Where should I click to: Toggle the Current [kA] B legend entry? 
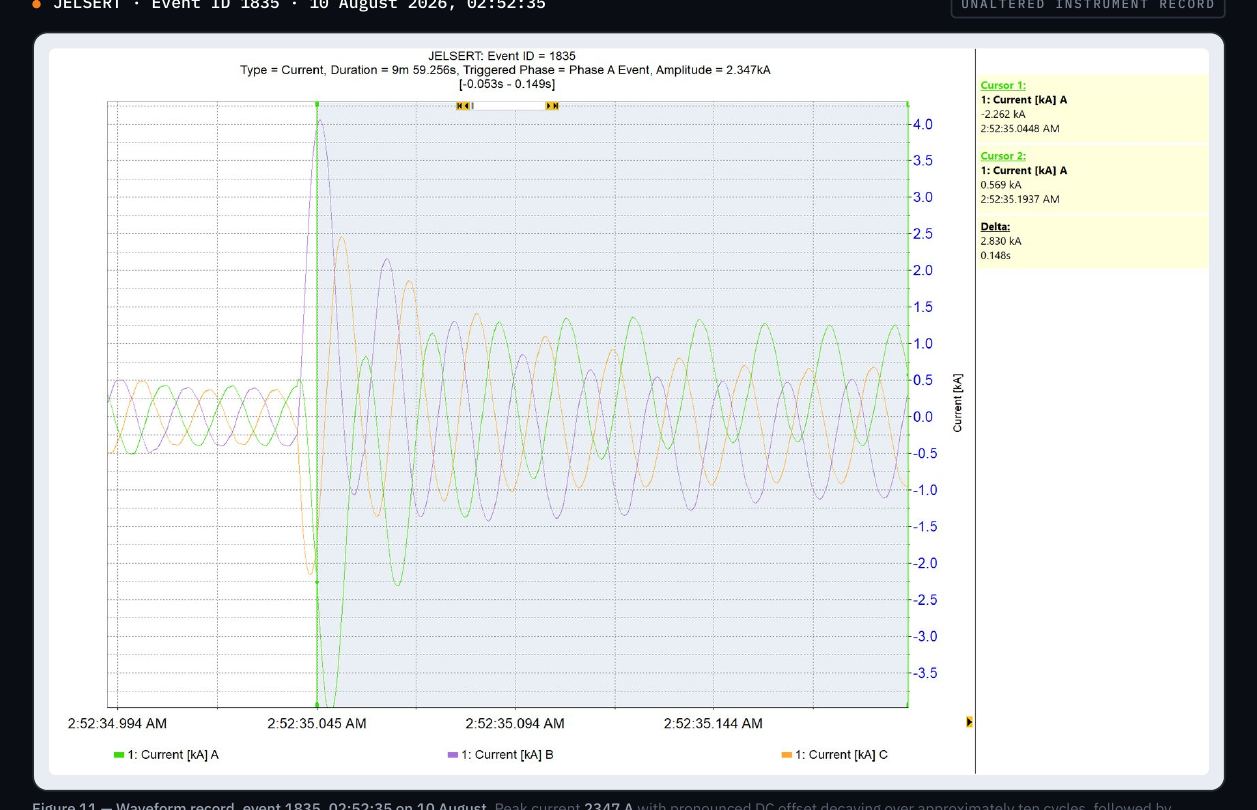[500, 755]
